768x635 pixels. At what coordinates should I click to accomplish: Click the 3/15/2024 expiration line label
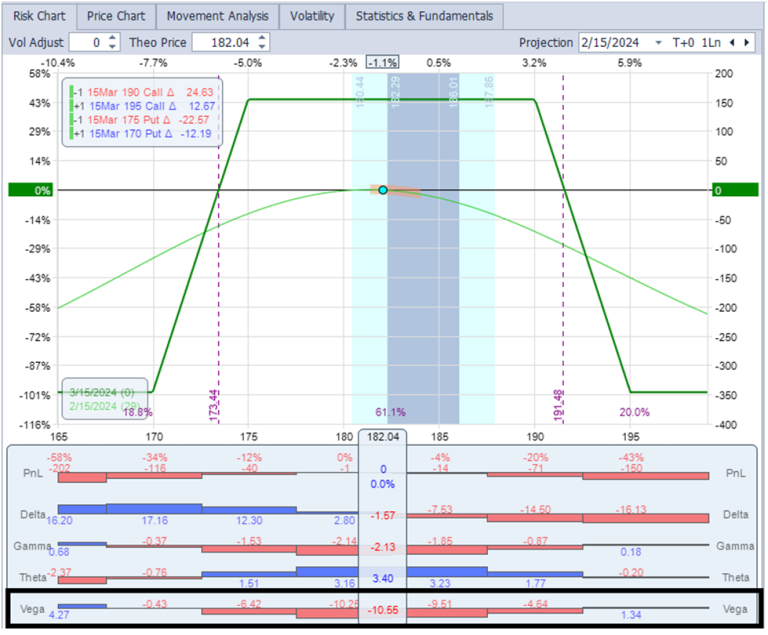coord(104,393)
